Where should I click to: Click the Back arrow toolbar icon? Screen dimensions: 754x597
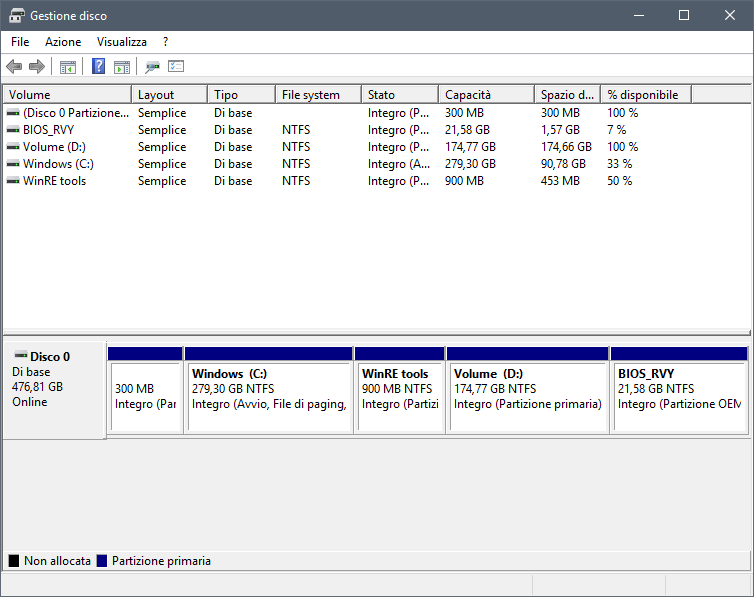tap(14, 66)
